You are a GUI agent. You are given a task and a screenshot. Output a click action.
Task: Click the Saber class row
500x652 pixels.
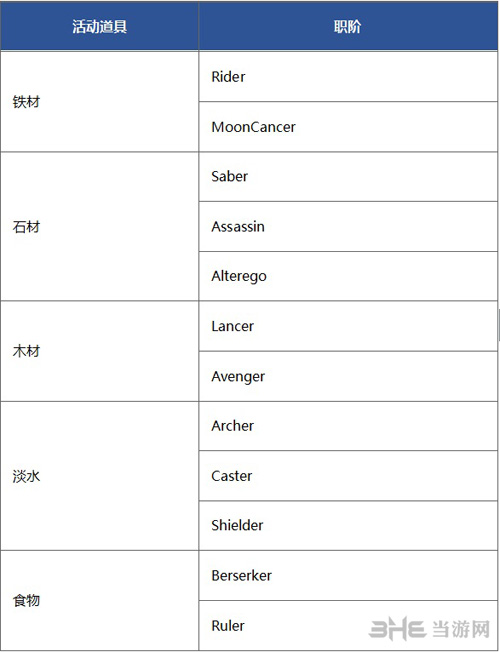pos(348,177)
